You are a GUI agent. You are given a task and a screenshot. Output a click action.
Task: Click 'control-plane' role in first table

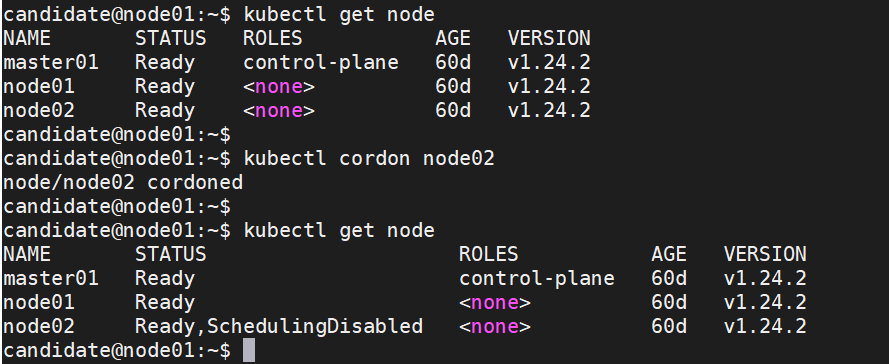coord(321,62)
